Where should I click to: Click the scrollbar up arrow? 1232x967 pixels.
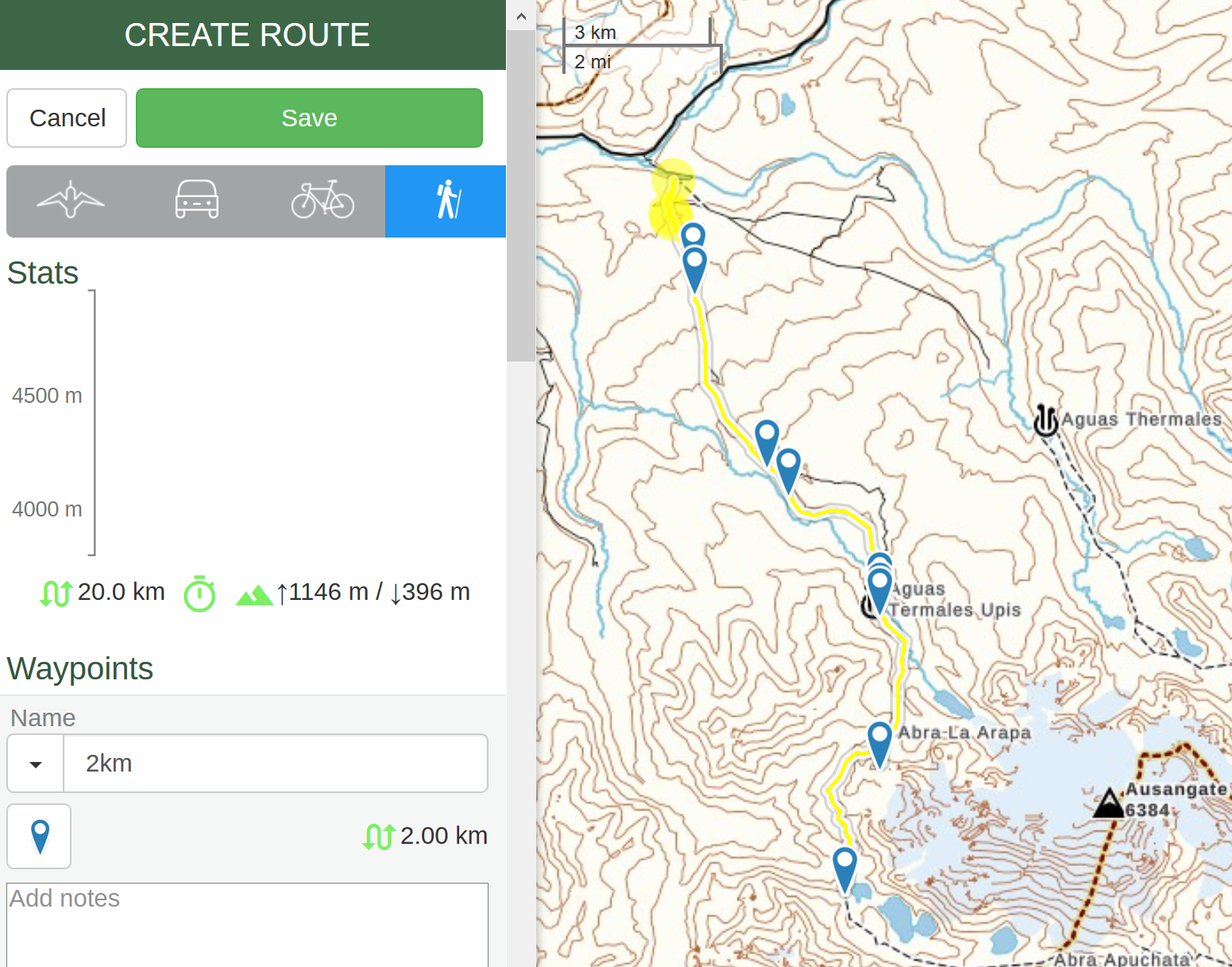click(x=521, y=16)
